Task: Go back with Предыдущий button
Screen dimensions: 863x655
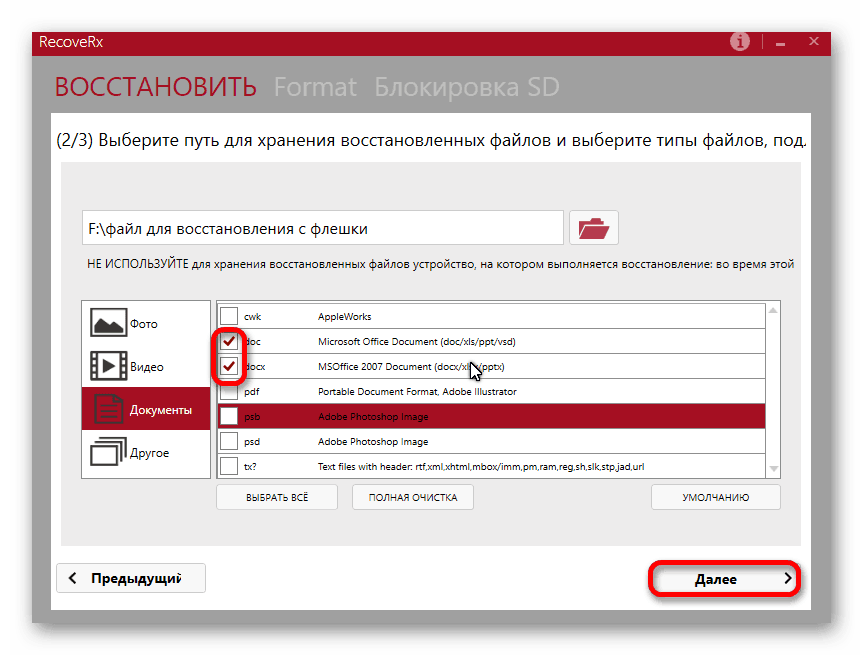Action: coord(131,578)
